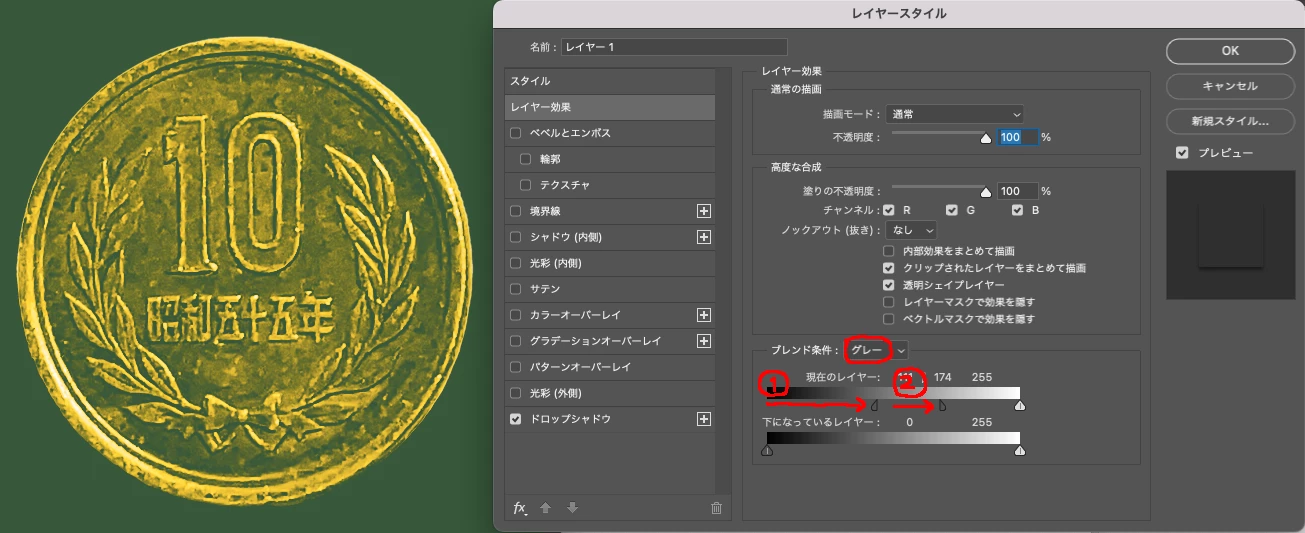Click the move effect down arrow icon
1305x533 pixels.
click(x=572, y=508)
